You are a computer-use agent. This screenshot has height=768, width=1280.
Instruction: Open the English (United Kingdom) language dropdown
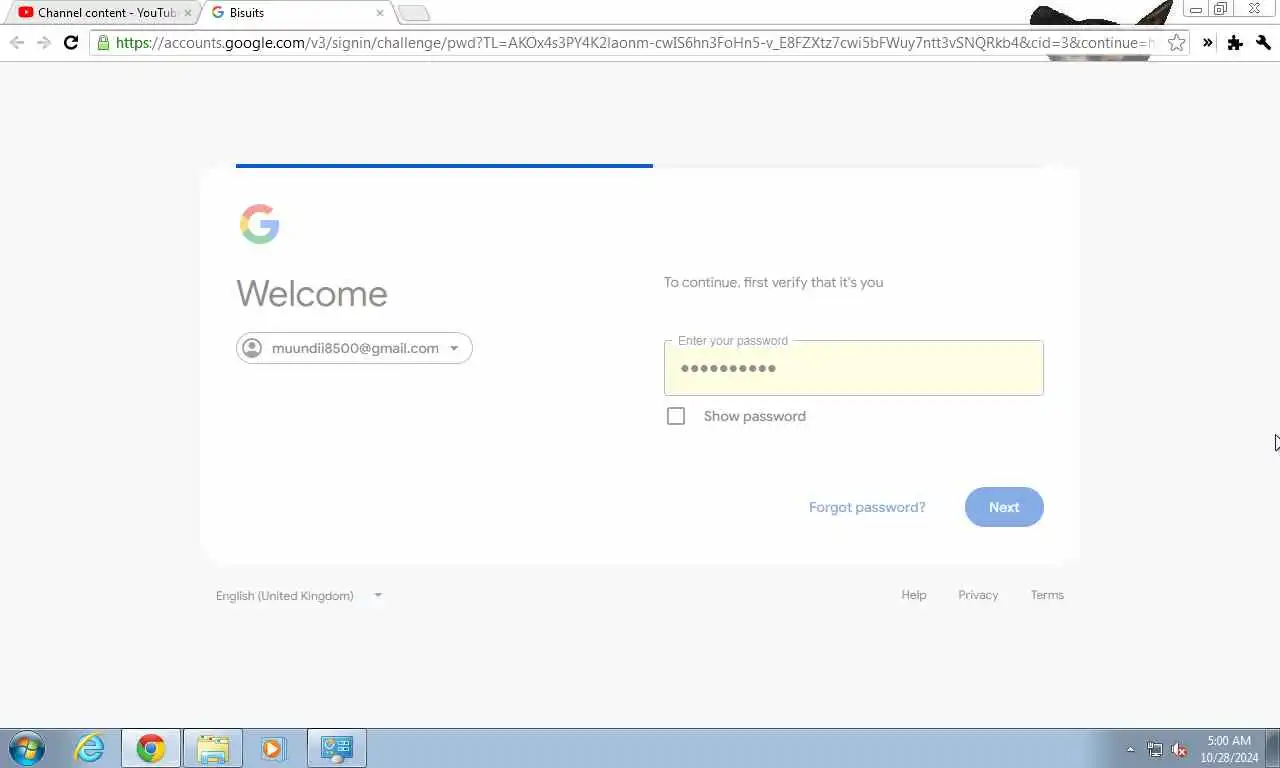point(299,595)
